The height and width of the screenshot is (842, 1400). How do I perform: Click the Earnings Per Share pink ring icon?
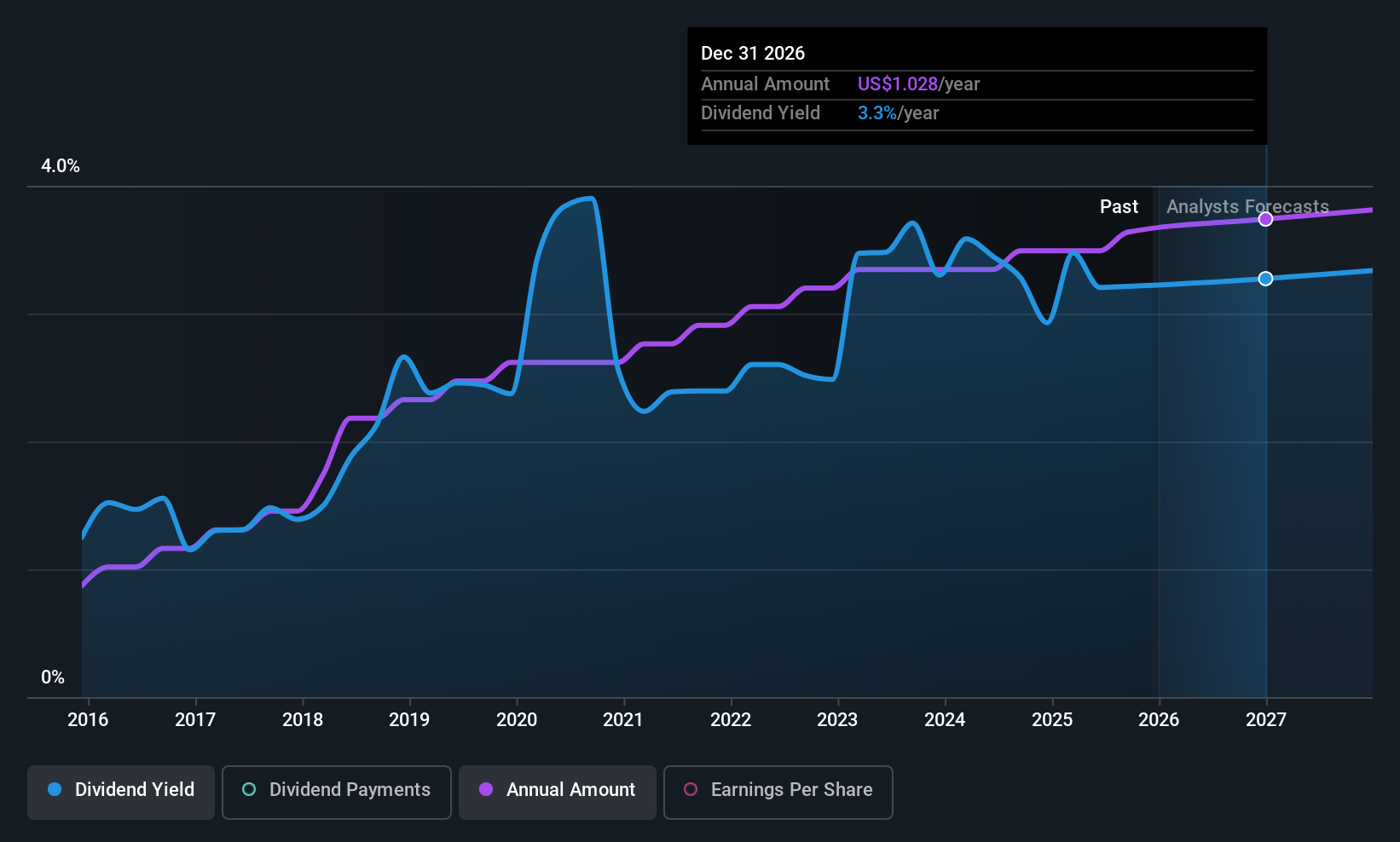[691, 790]
